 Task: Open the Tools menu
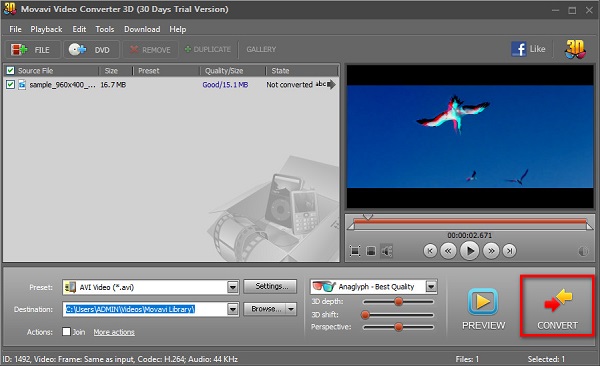coord(104,29)
